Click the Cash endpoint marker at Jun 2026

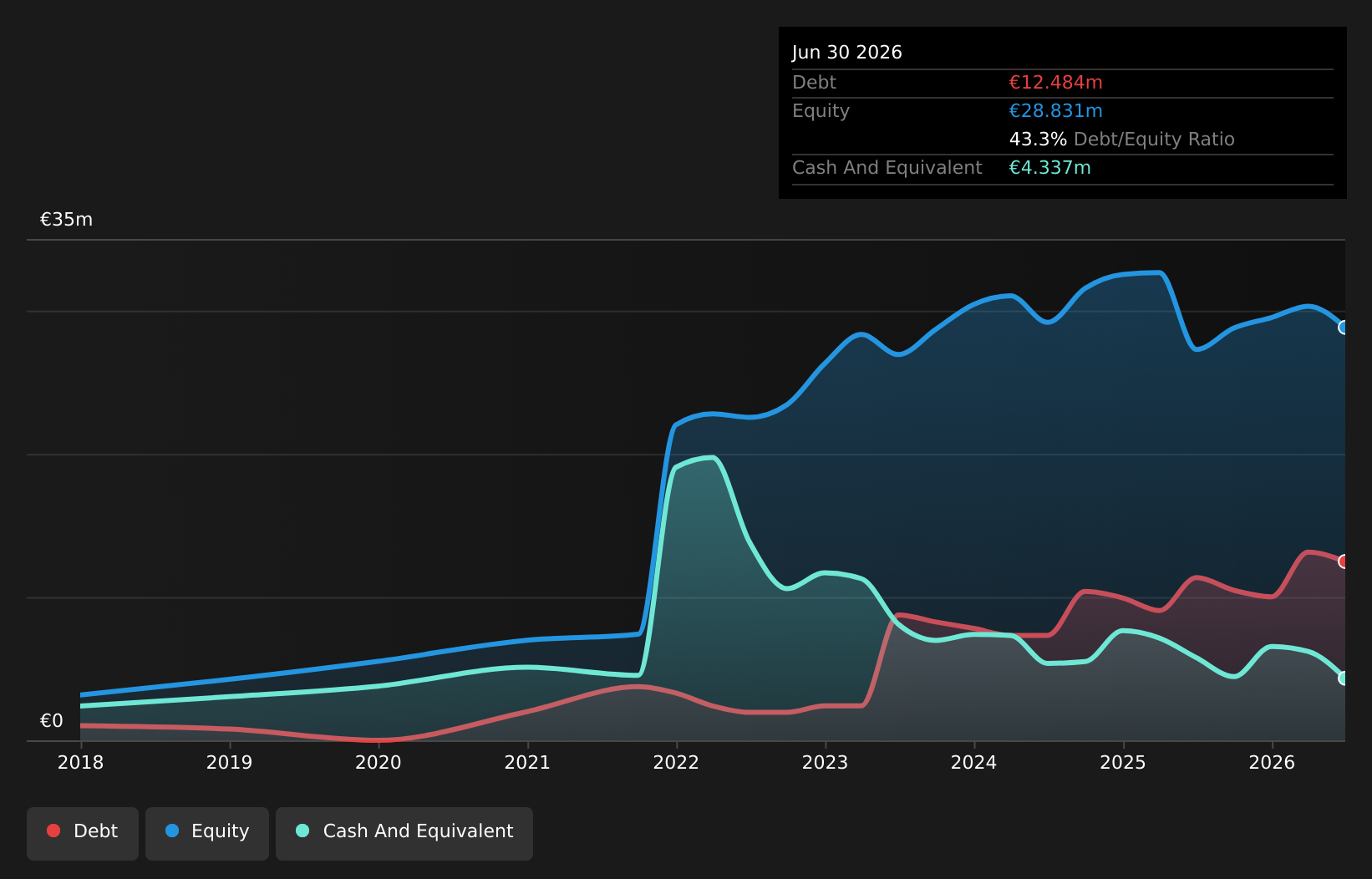pyautogui.click(x=1344, y=678)
